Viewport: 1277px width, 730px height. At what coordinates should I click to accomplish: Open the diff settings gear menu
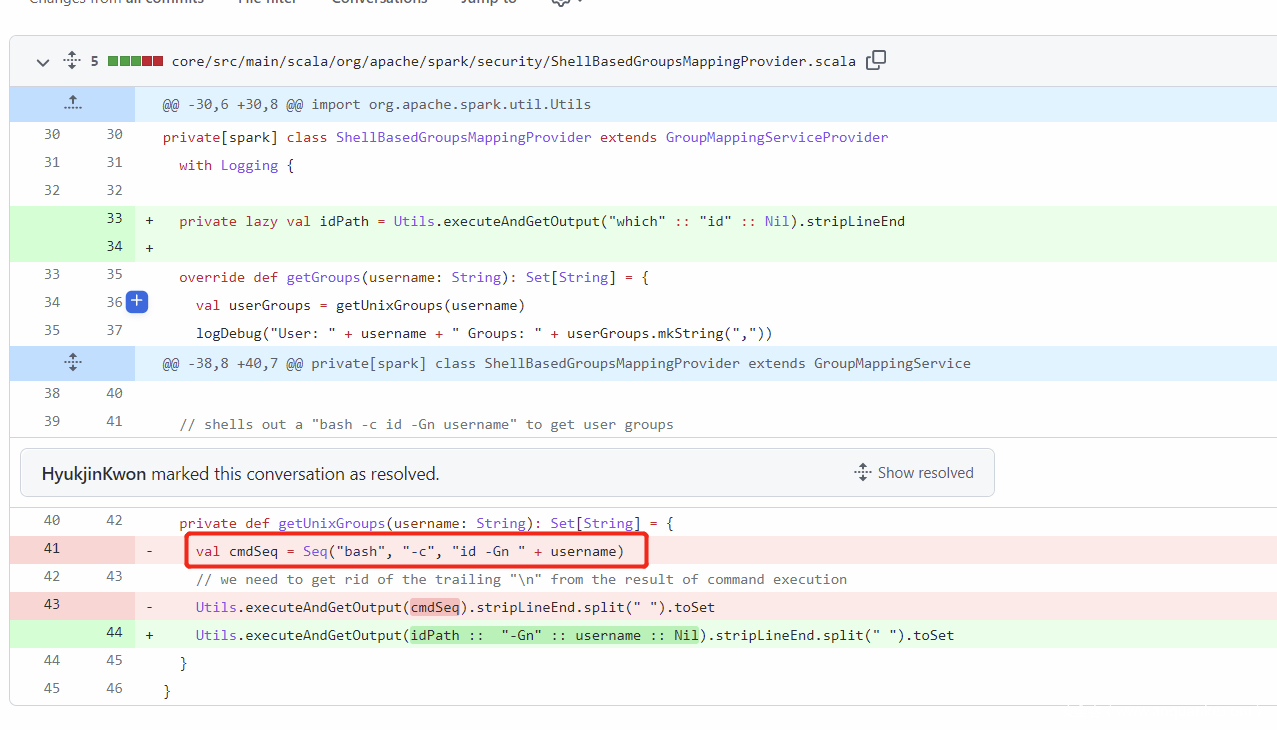(563, 2)
